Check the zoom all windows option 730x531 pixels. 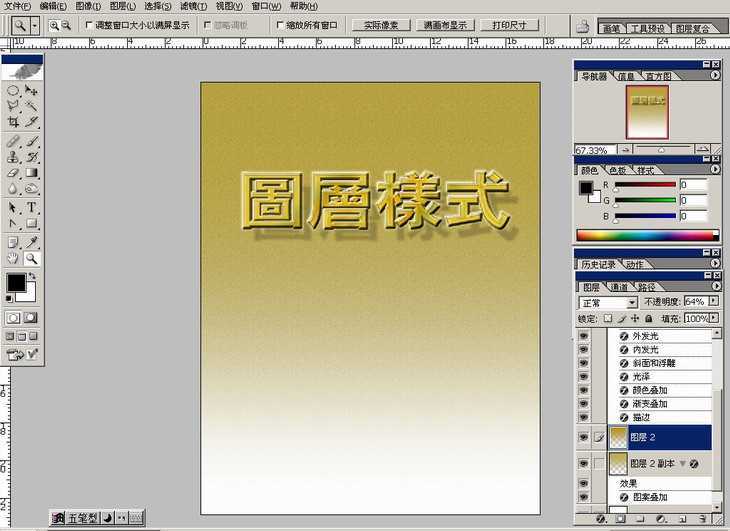pos(280,25)
